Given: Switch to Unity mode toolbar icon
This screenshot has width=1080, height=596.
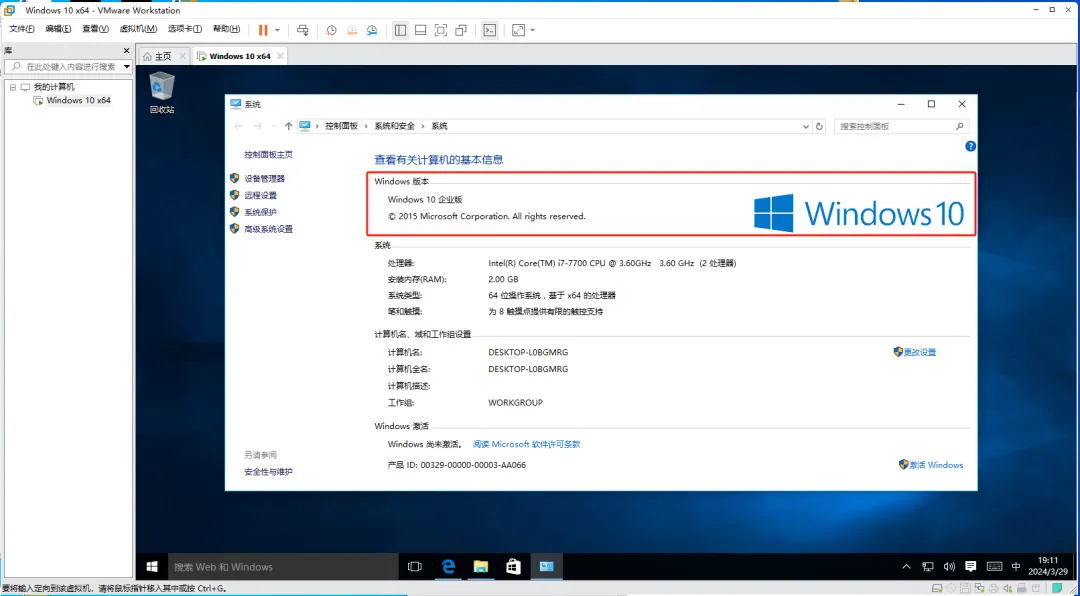Looking at the screenshot, I should 461,30.
